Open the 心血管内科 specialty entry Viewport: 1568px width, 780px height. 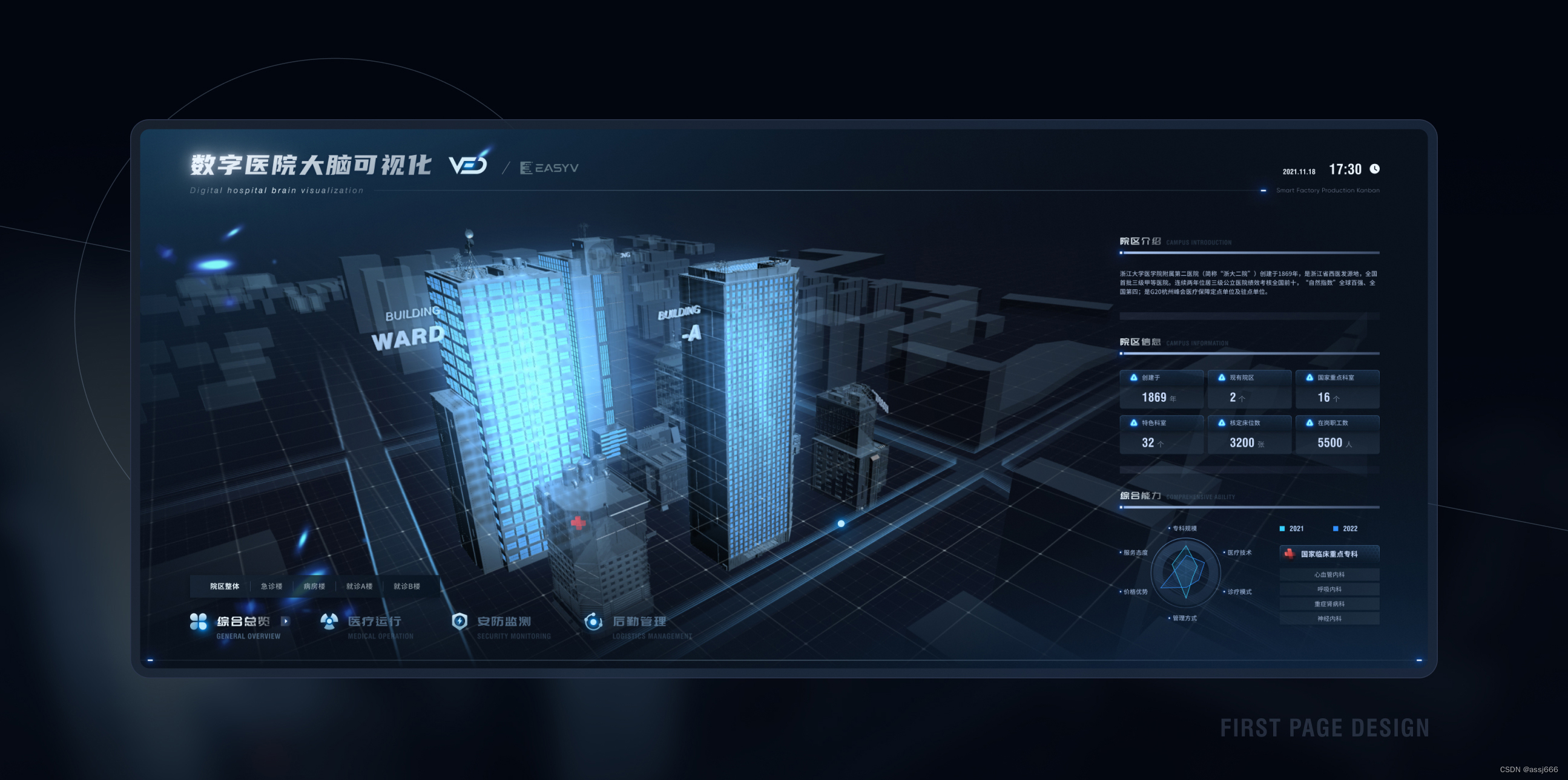(1329, 574)
